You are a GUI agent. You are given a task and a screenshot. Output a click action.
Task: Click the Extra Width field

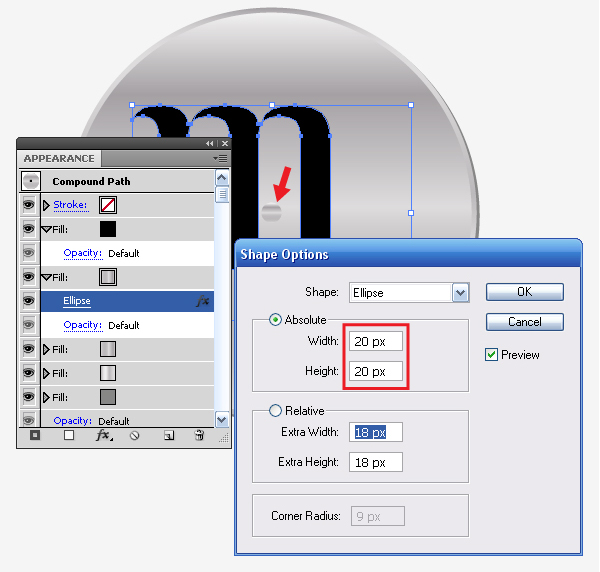coord(376,432)
